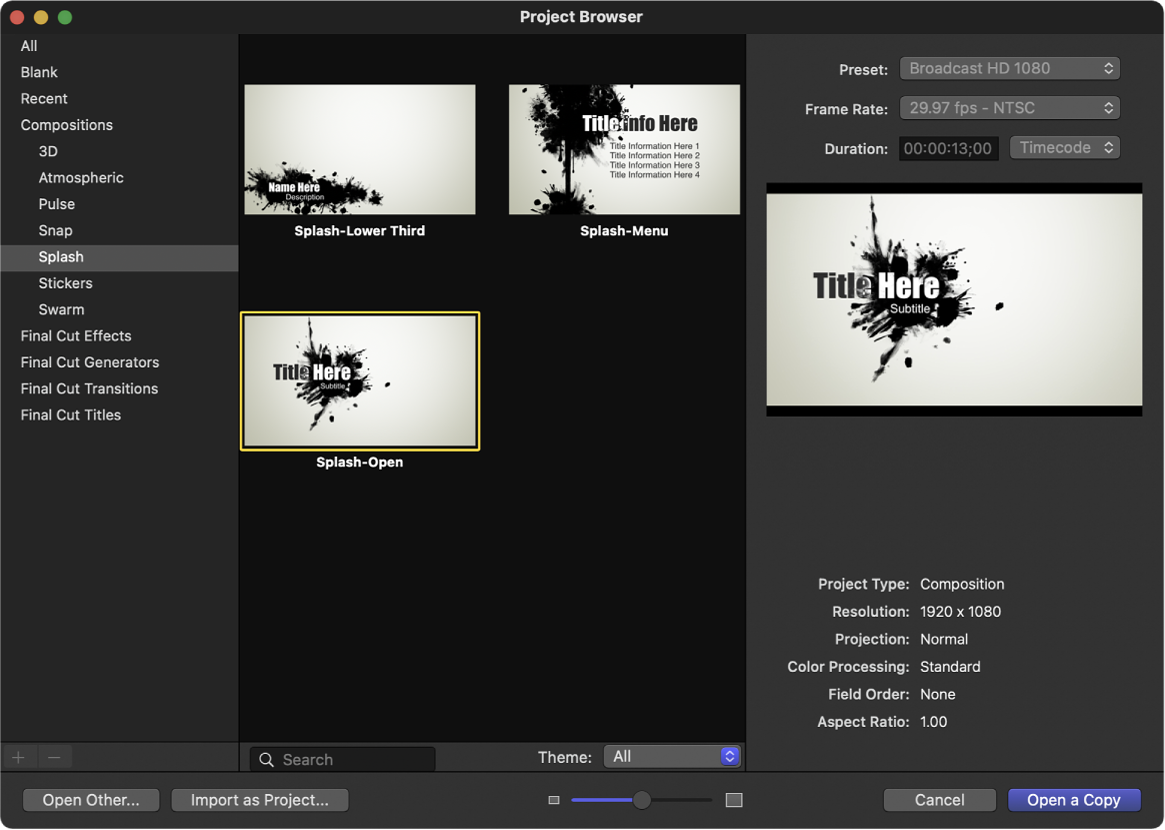Select the Splash-Lower Third template thumbnail
Image resolution: width=1165 pixels, height=830 pixels.
tap(360, 150)
